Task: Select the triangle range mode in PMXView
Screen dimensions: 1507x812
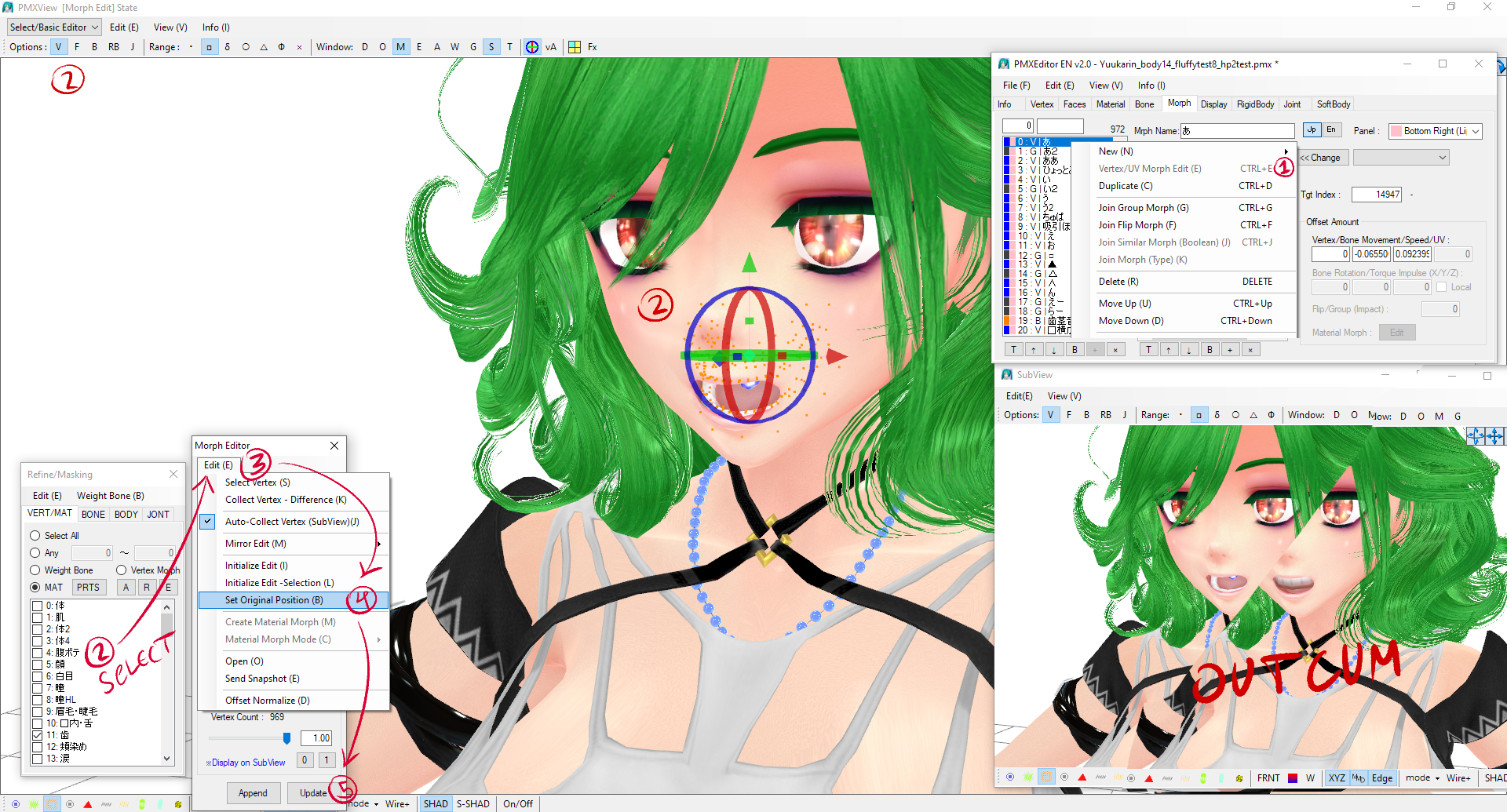Action: tap(264, 47)
